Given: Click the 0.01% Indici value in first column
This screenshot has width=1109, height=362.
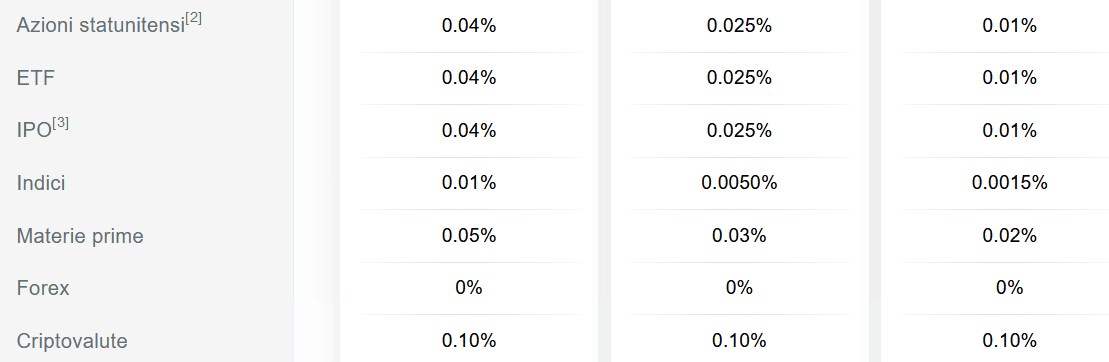Looking at the screenshot, I should click(x=469, y=183).
